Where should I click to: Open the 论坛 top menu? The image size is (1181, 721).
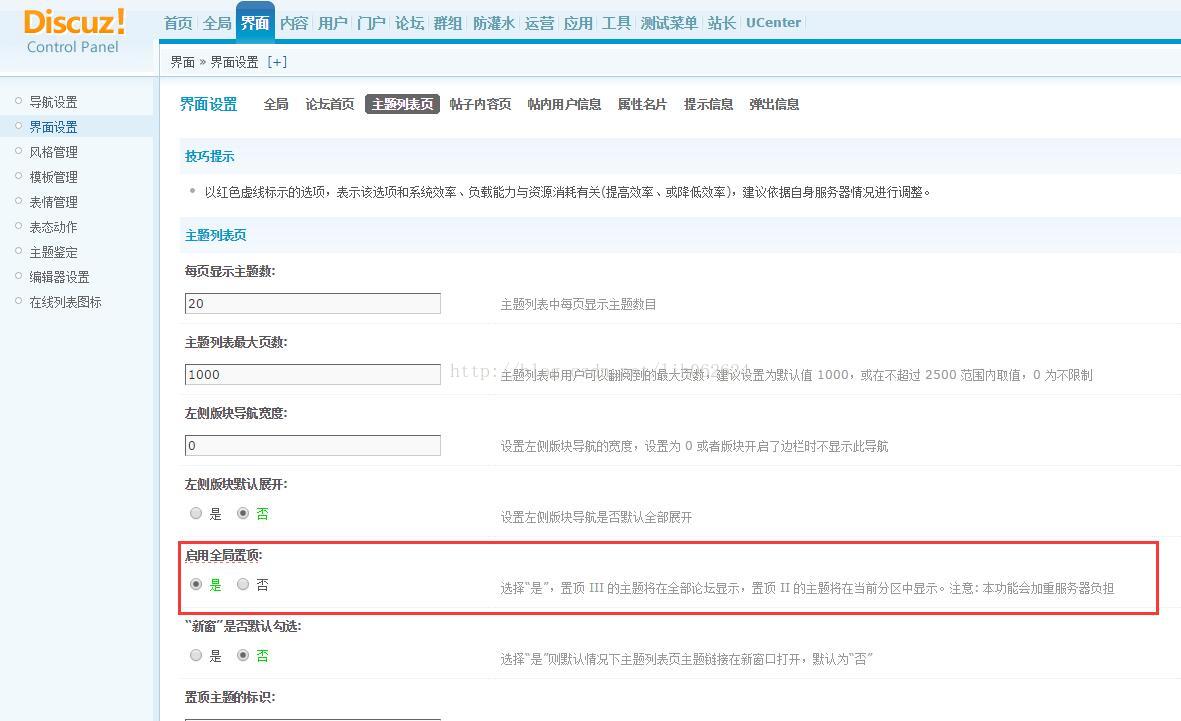pos(410,23)
